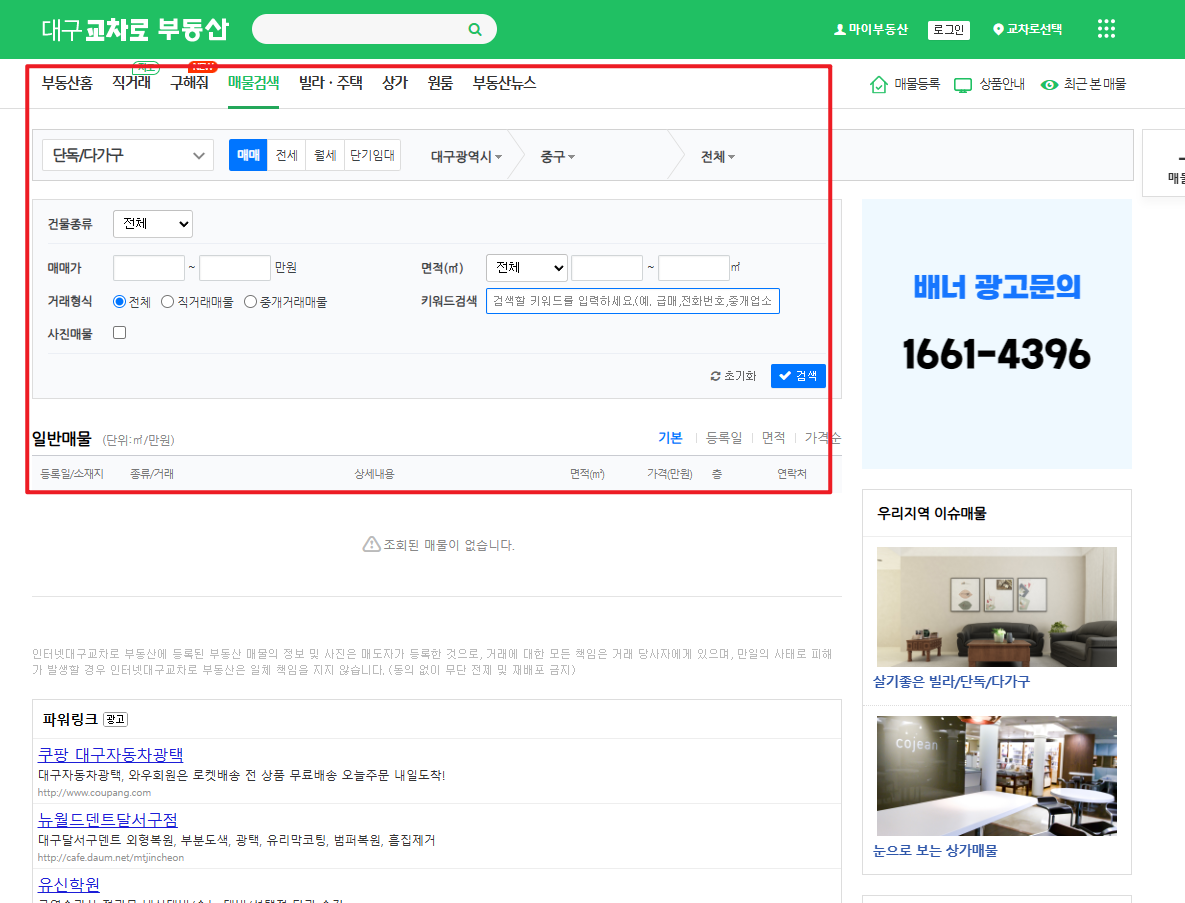This screenshot has width=1185, height=903.
Task: Click the 로그인 button
Action: coord(947,29)
